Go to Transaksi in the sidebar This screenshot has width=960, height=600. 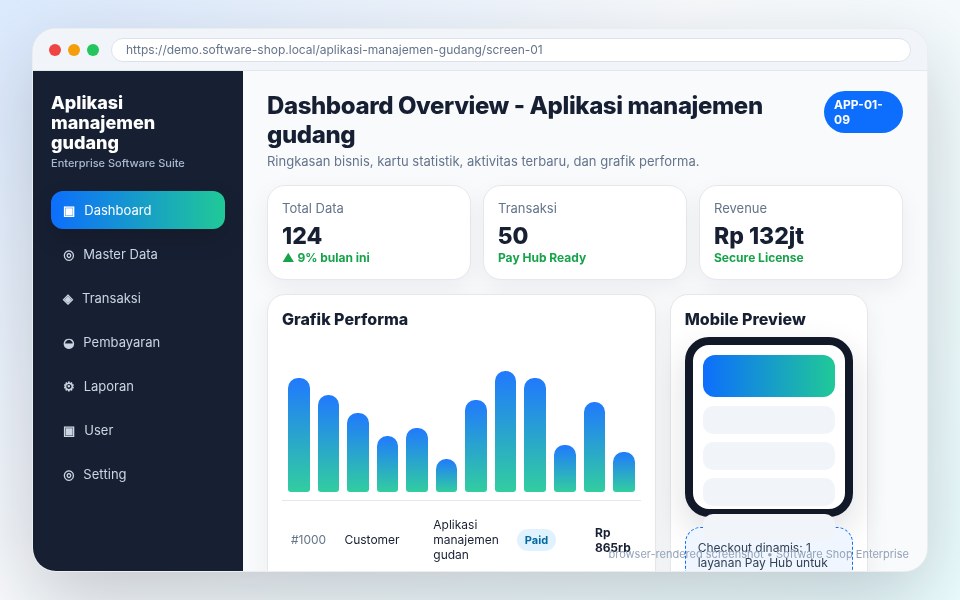coord(138,298)
